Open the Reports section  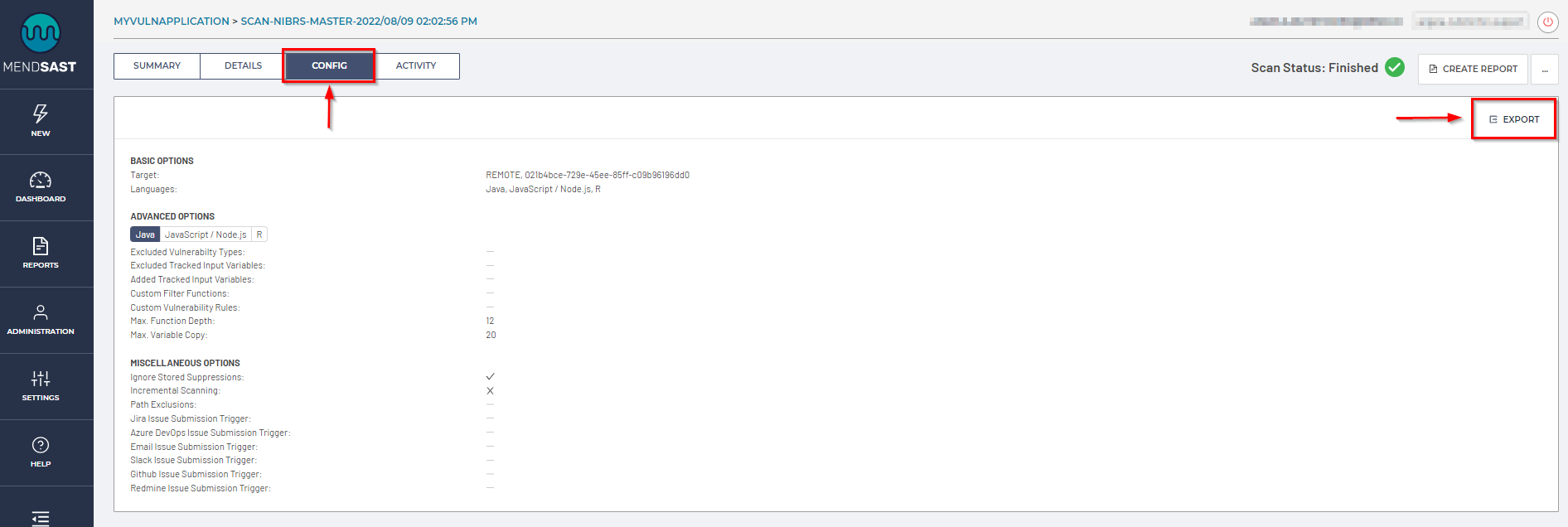40,253
